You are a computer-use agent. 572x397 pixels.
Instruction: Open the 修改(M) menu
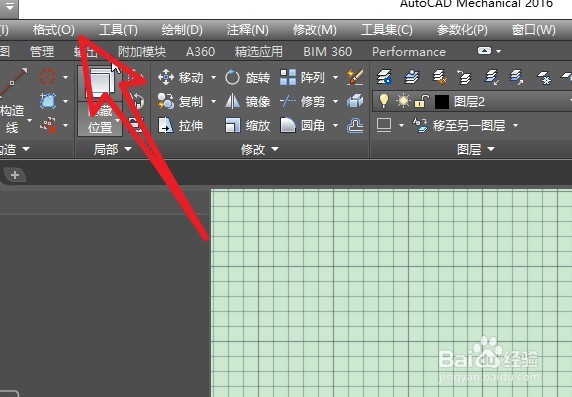[x=314, y=30]
